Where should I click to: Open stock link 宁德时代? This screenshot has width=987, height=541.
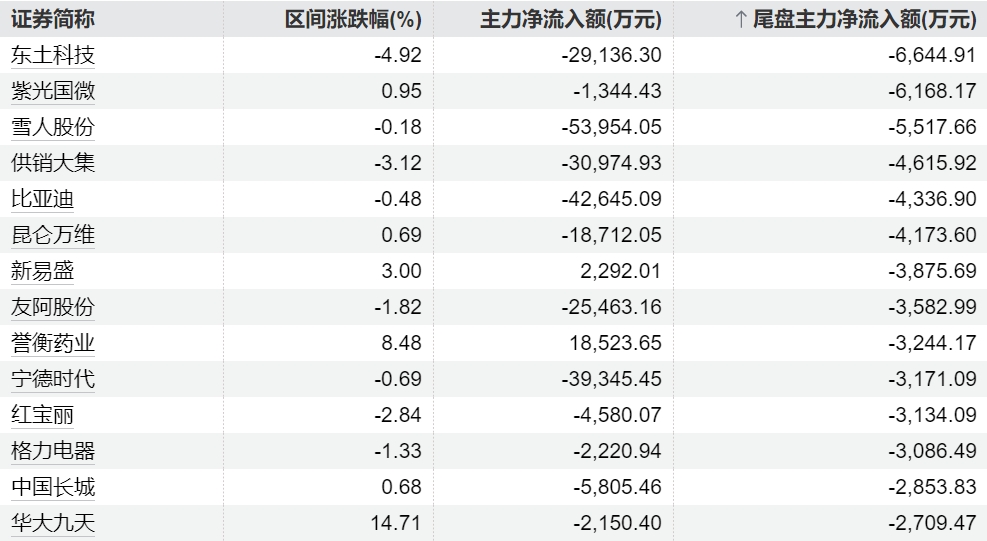coord(53,379)
